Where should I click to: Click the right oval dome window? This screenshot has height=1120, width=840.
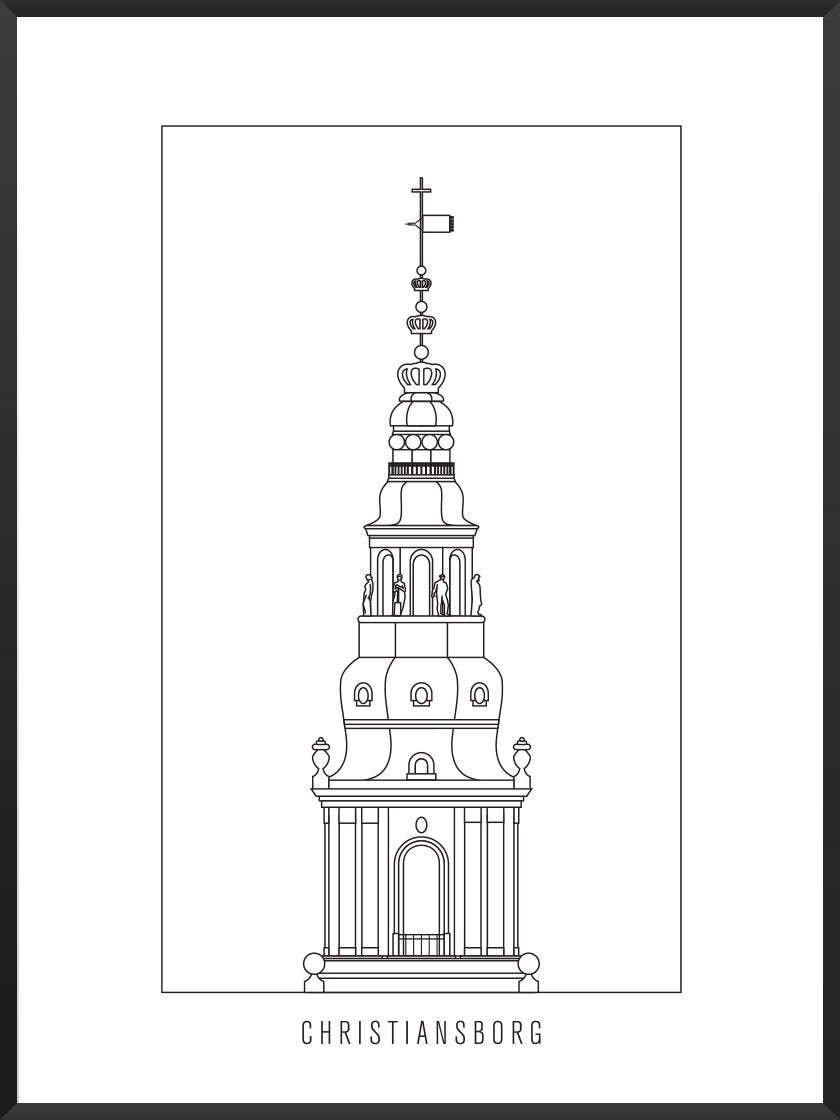[479, 694]
